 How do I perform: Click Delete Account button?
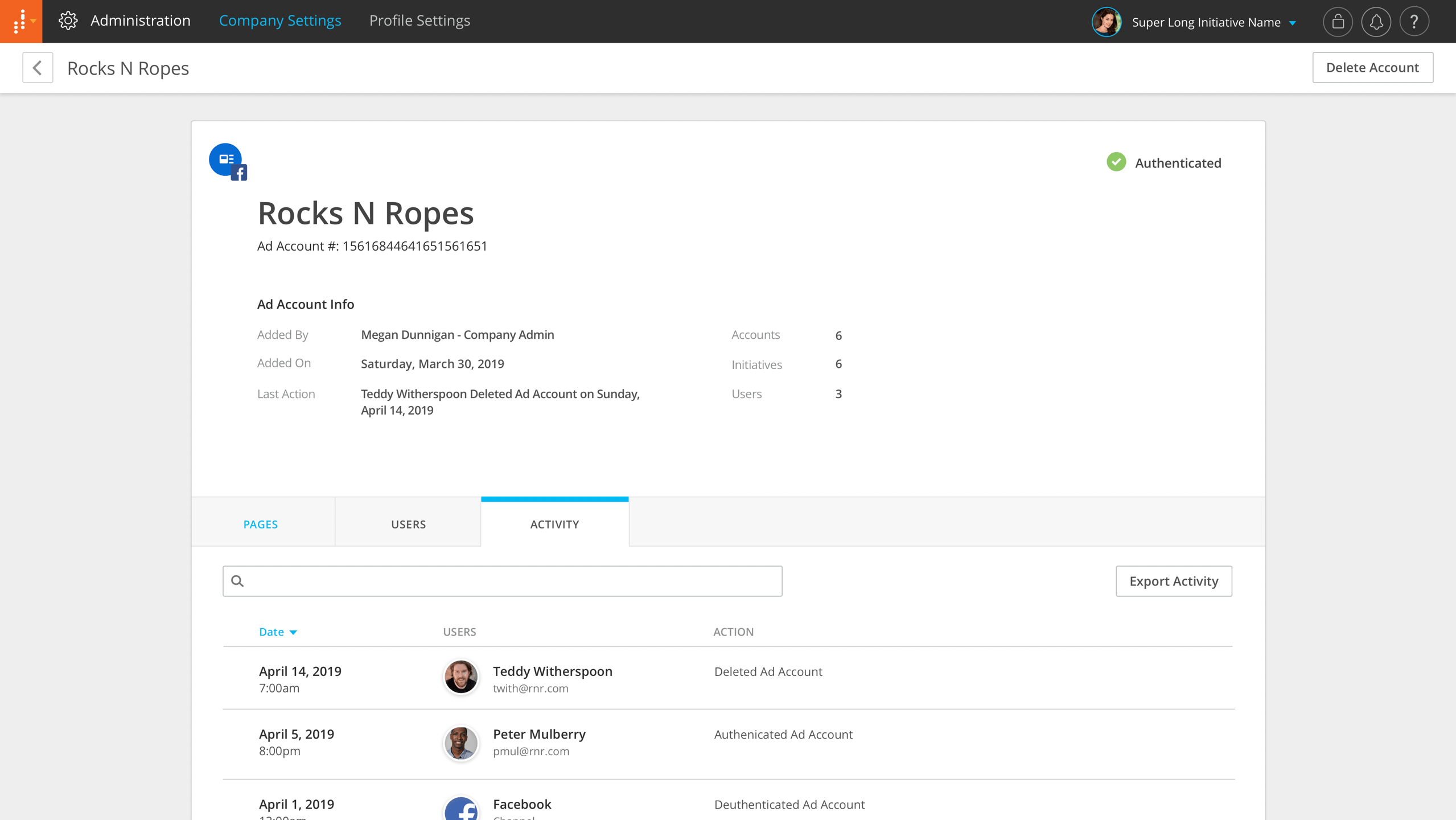(1372, 67)
